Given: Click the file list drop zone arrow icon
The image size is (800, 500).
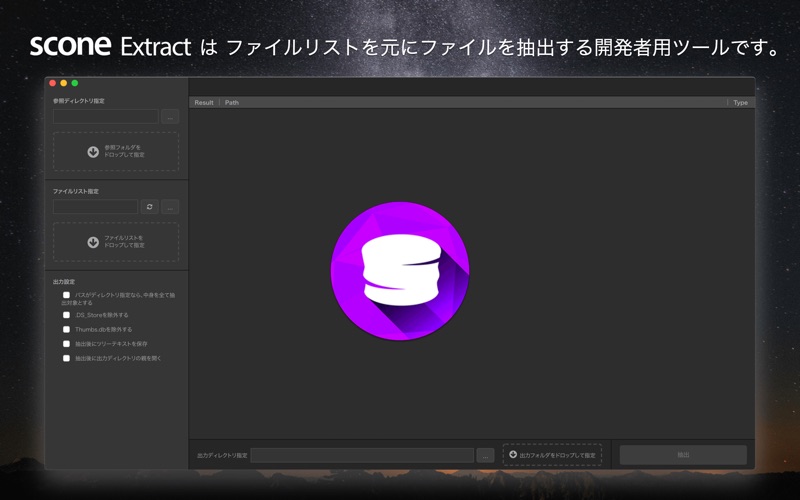Looking at the screenshot, I should [x=93, y=242].
